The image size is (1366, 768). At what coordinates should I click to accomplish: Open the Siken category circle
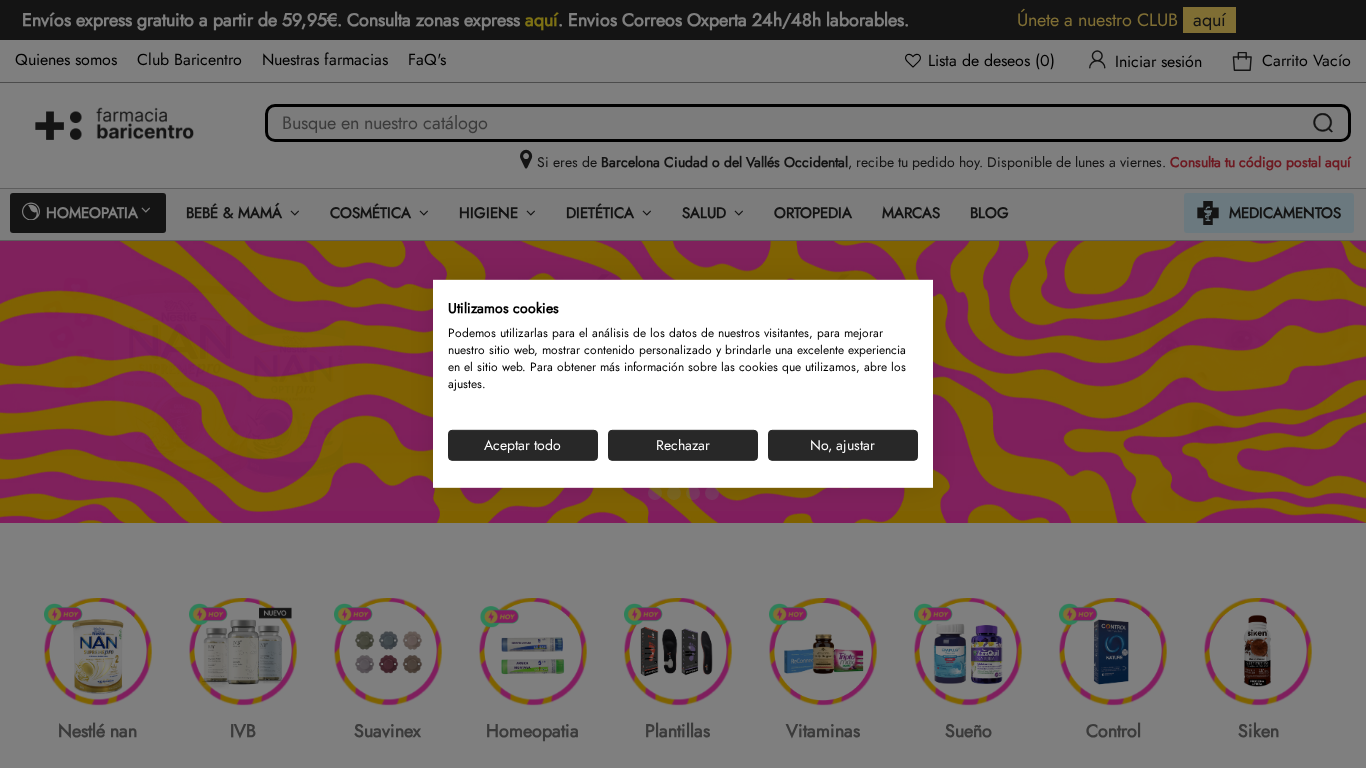1258,651
